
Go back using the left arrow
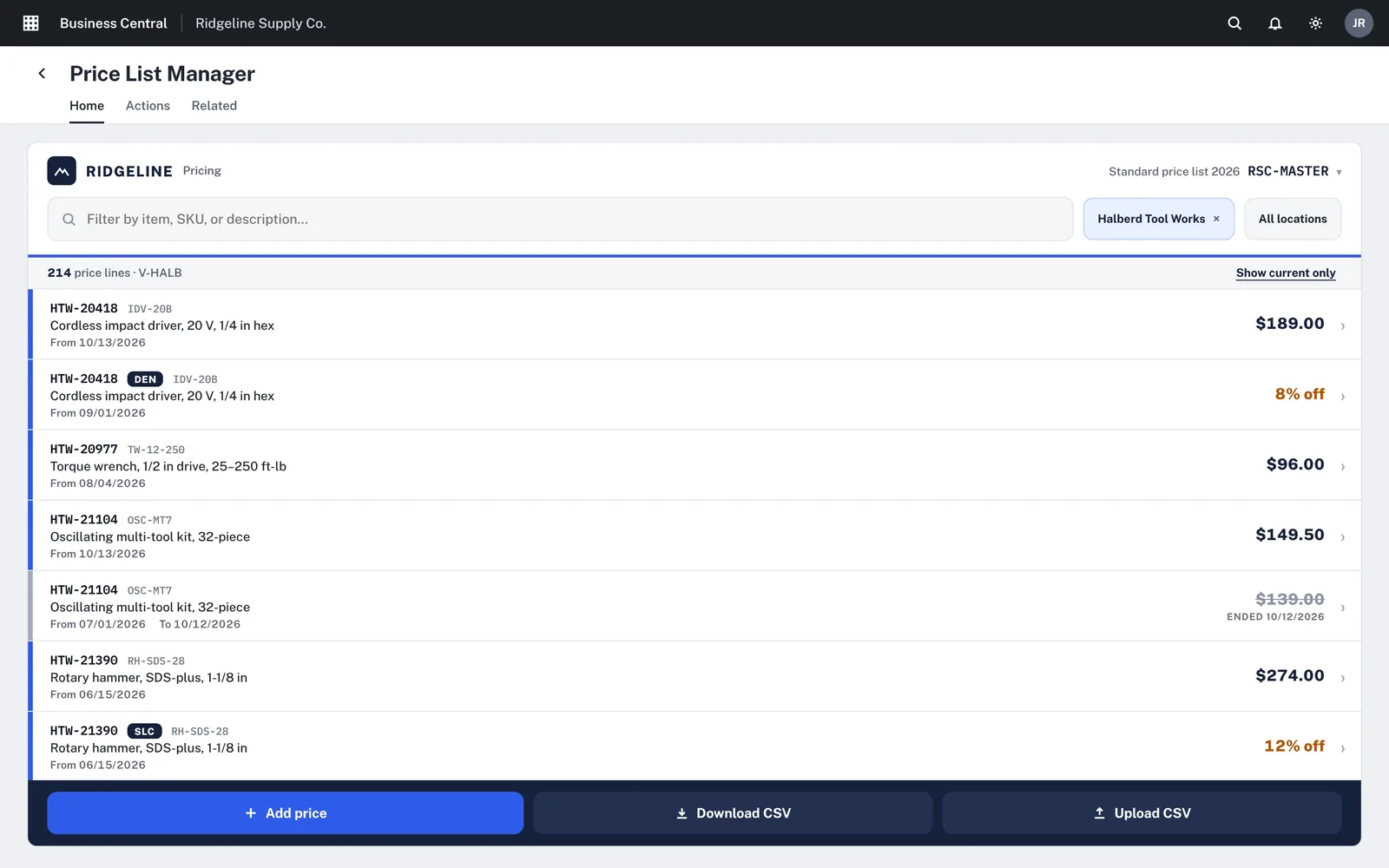42,74
